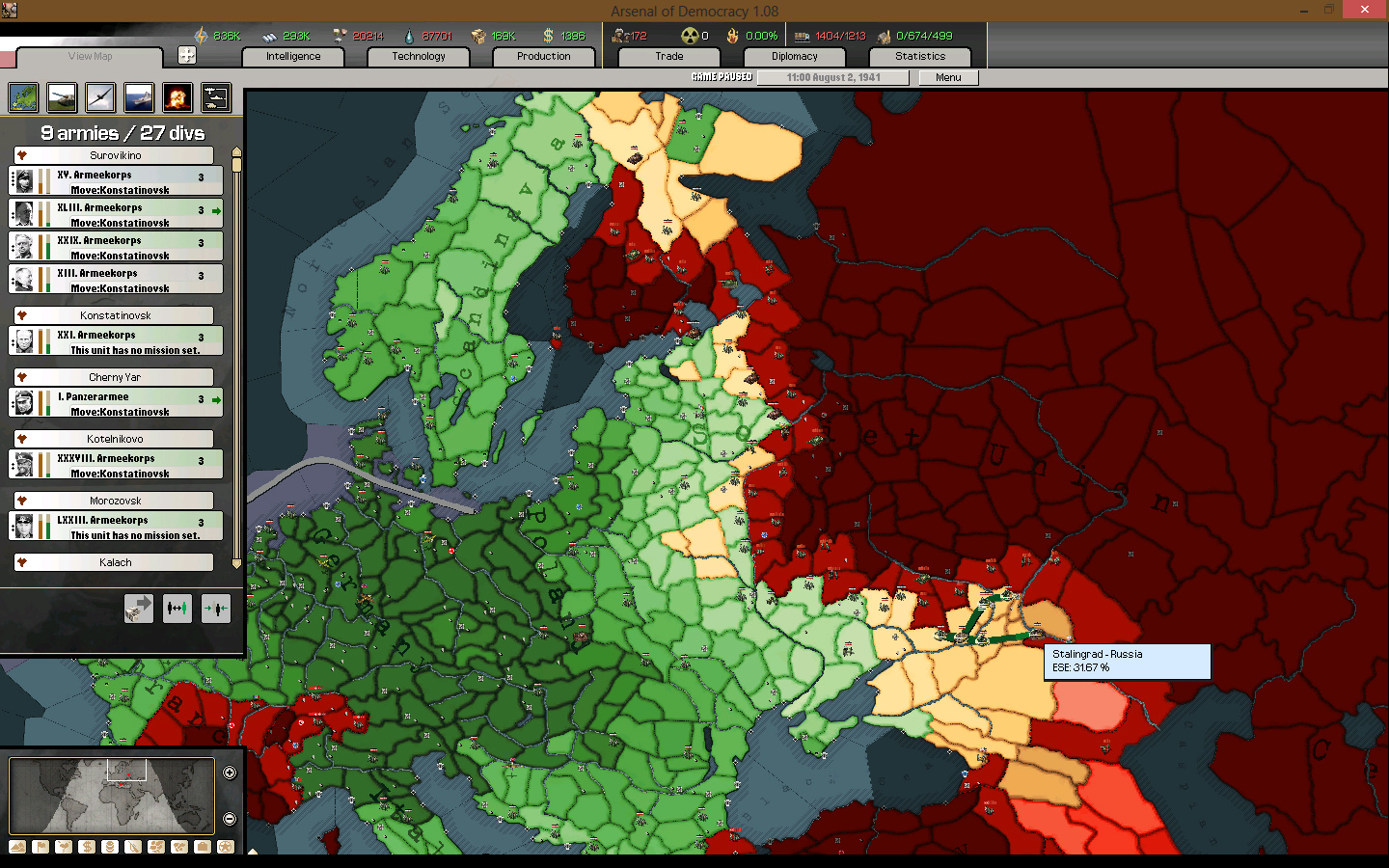This screenshot has width=1389, height=868.
Task: Select the briefcase map mode icon
Action: pyautogui.click(x=203, y=847)
